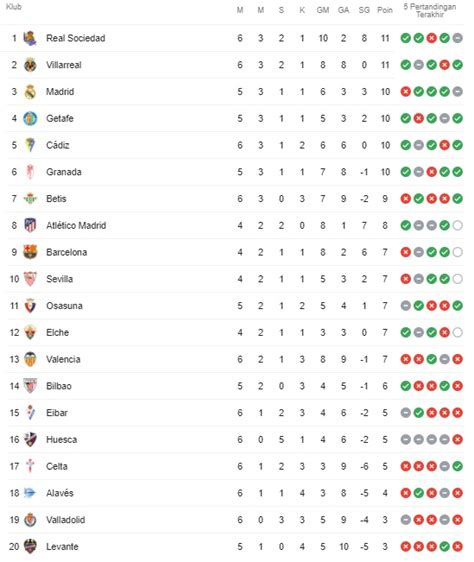Image resolution: width=474 pixels, height=562 pixels.
Task: Click the Klub column header
Action: (14, 7)
